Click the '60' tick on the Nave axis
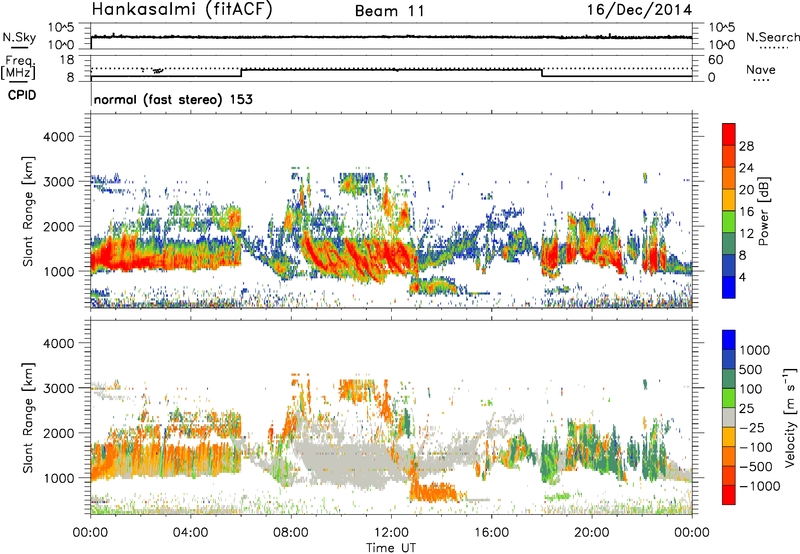This screenshot has width=800, height=554. point(715,60)
